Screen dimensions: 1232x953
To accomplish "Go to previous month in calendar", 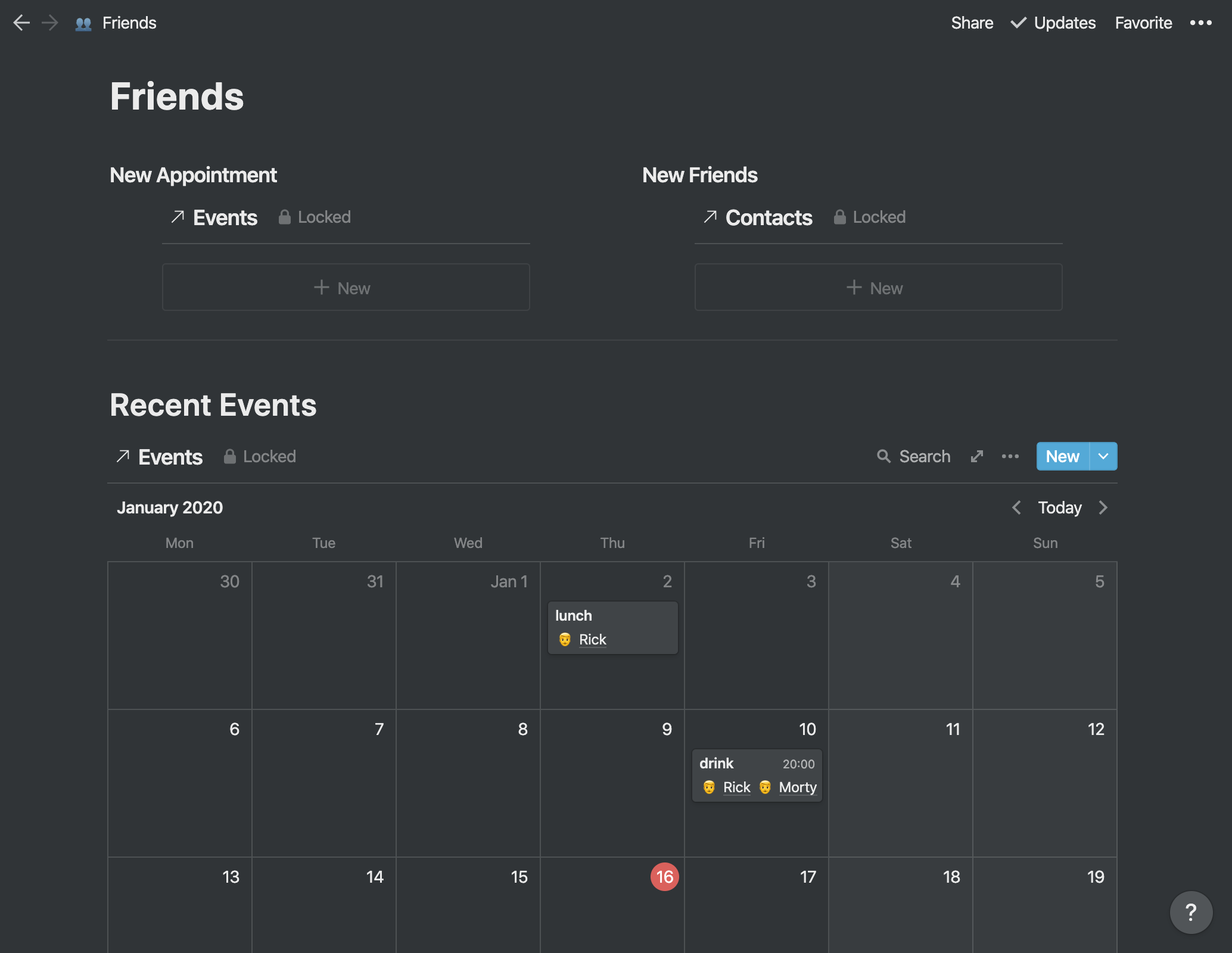I will [x=1017, y=507].
